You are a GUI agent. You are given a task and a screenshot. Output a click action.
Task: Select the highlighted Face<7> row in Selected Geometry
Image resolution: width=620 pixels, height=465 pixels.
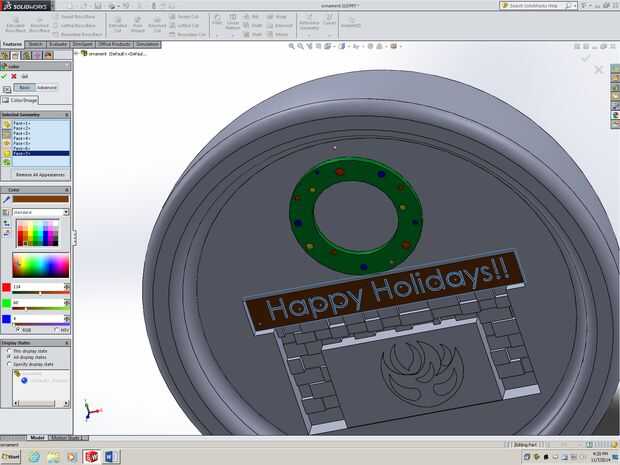point(41,153)
